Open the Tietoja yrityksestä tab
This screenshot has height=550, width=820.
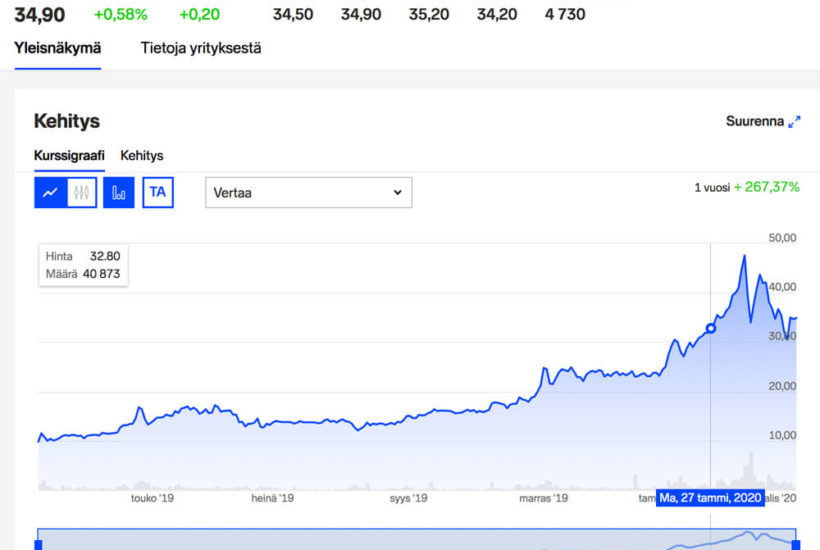[201, 48]
